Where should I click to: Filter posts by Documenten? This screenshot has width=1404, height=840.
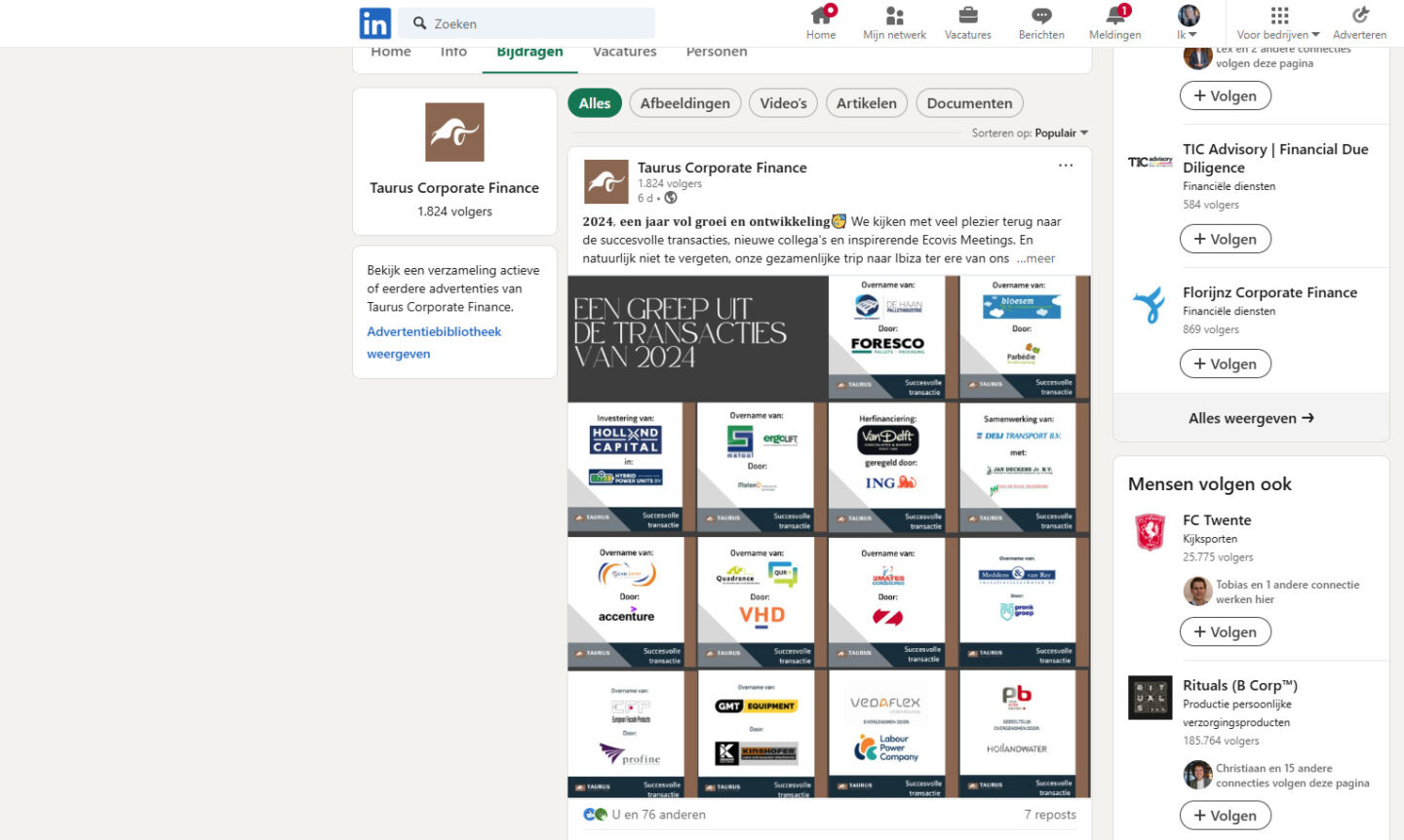[x=969, y=103]
